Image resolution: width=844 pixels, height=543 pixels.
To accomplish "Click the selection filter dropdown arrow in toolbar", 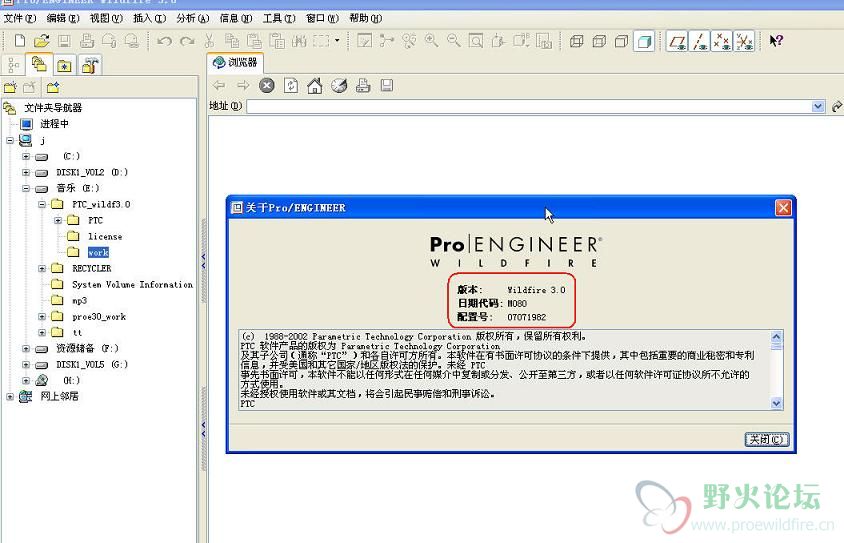I will (337, 40).
